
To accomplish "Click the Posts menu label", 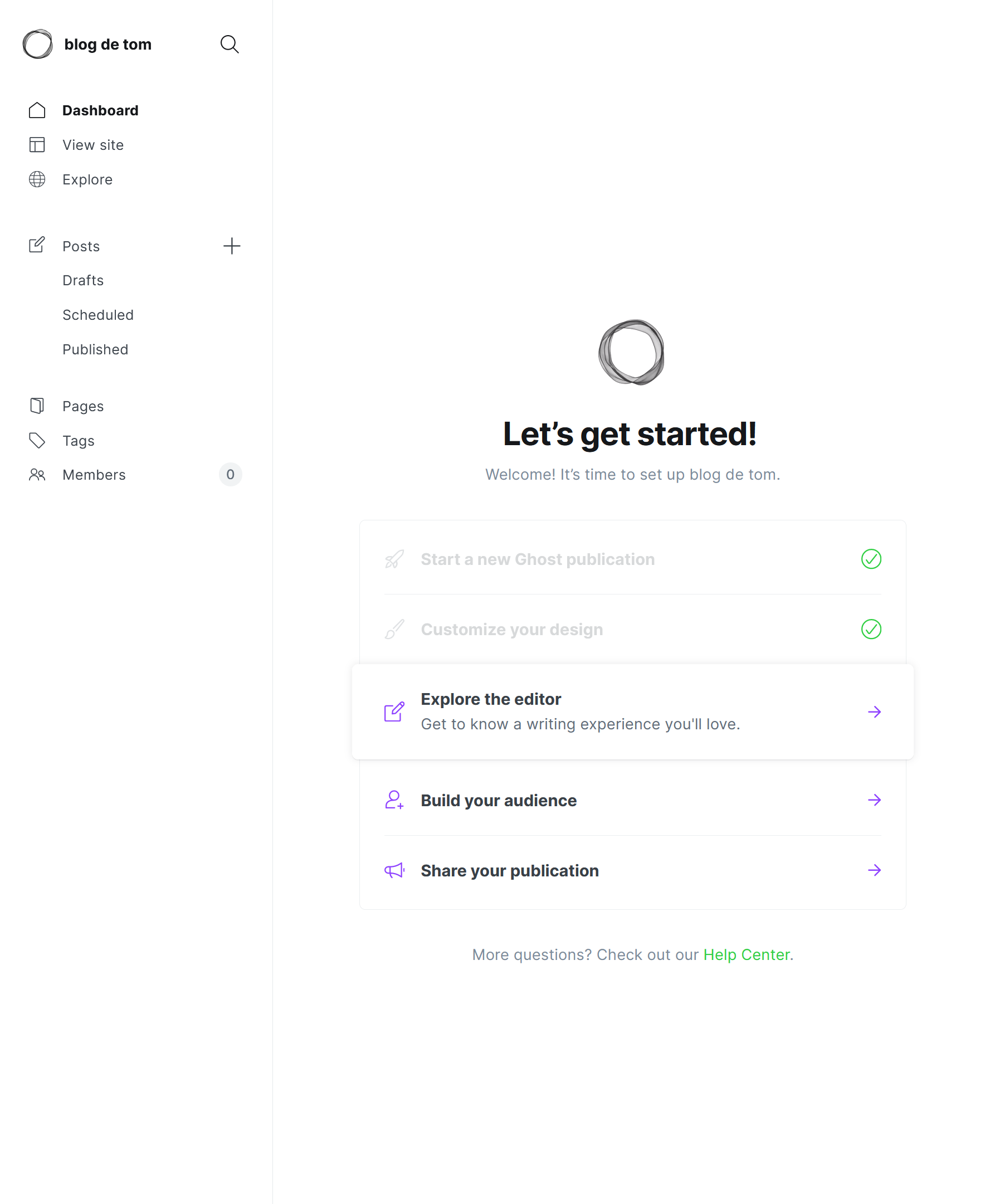I will (81, 246).
